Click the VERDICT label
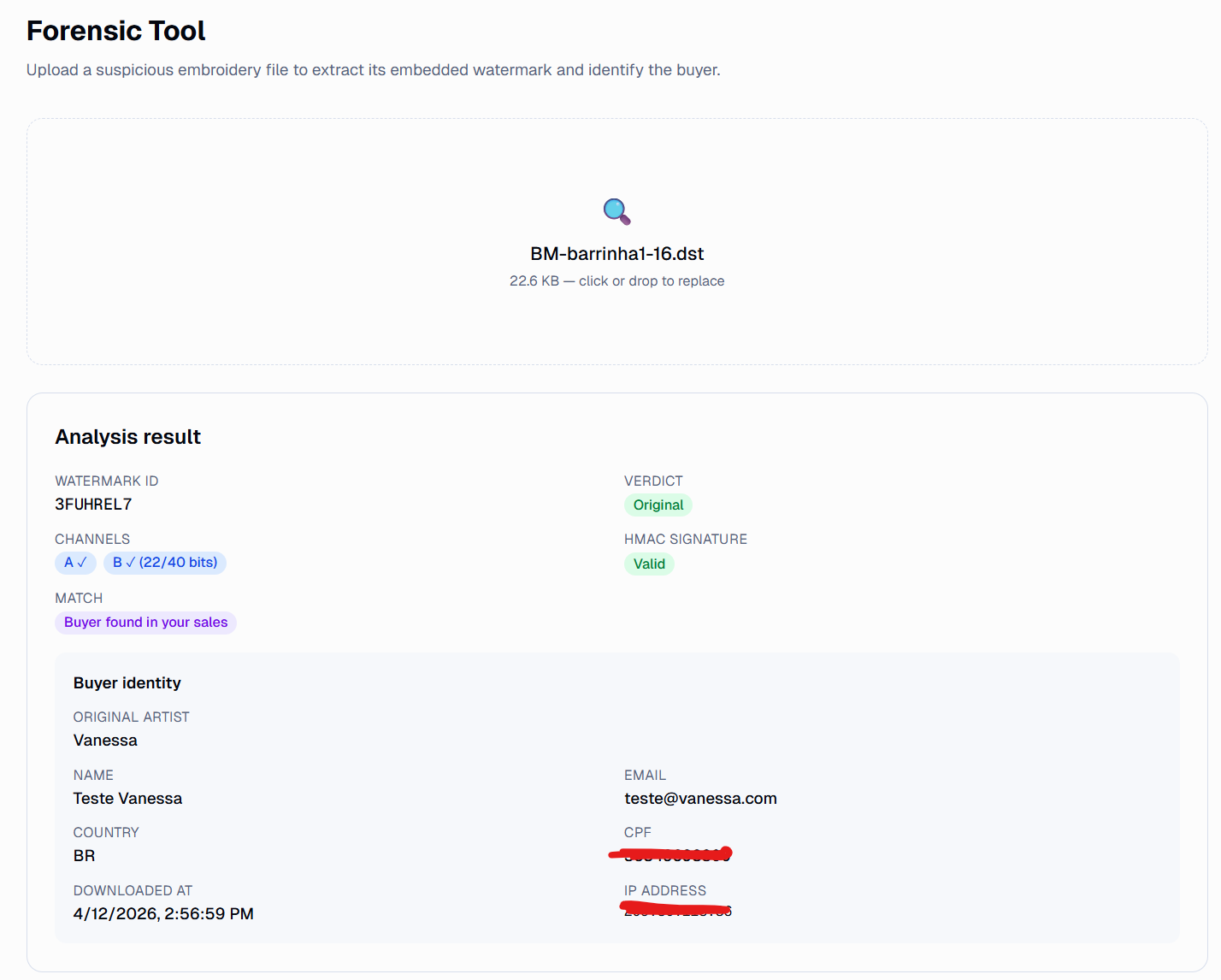1221x980 pixels. point(653,481)
